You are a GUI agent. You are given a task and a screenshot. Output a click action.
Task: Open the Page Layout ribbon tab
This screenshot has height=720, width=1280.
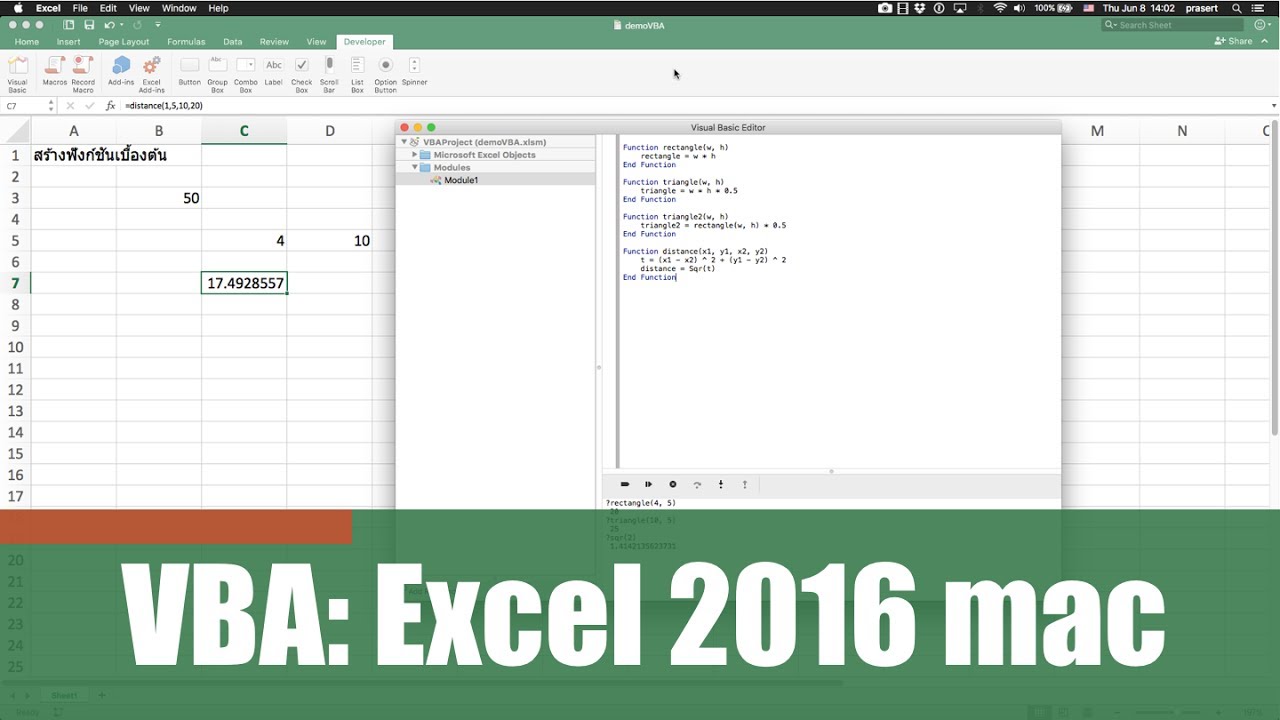point(124,42)
